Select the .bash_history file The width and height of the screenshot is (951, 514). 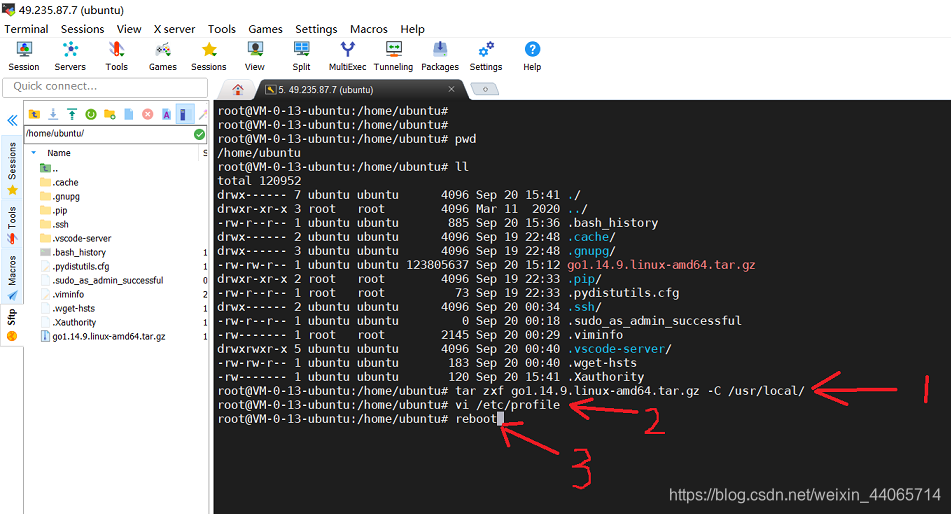coord(73,252)
